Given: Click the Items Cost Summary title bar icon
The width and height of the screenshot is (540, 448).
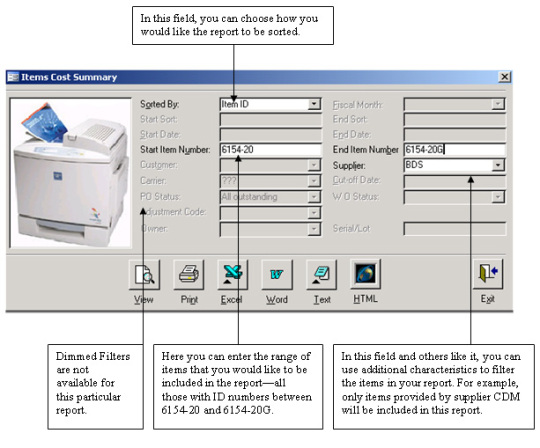Looking at the screenshot, I should (13, 77).
